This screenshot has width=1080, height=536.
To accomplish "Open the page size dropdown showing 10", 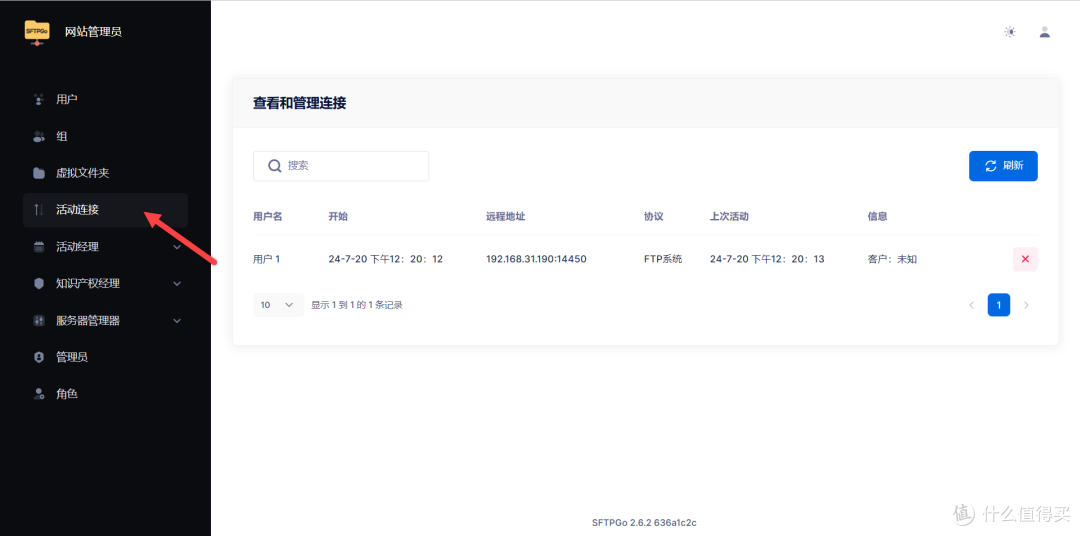I will coord(278,305).
